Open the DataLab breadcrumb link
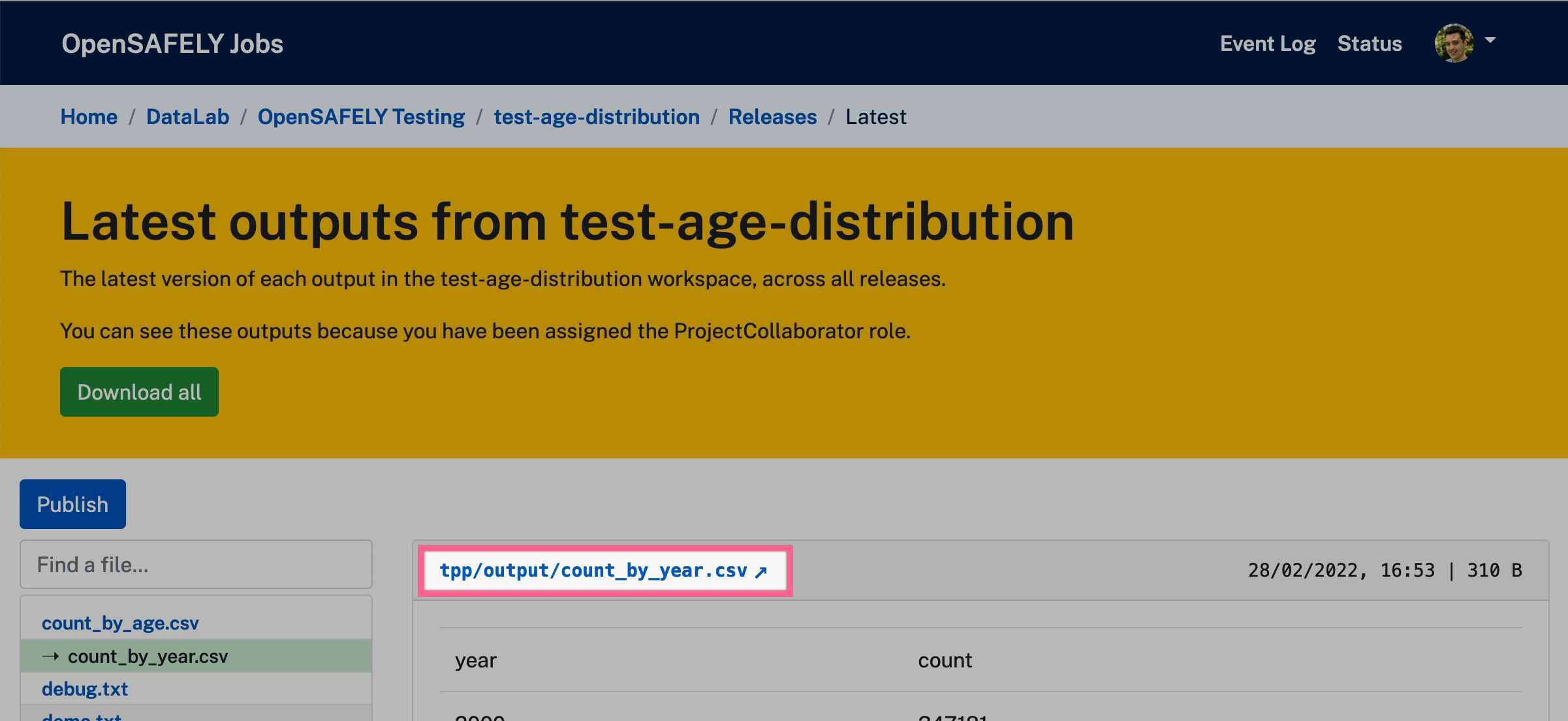 (187, 116)
